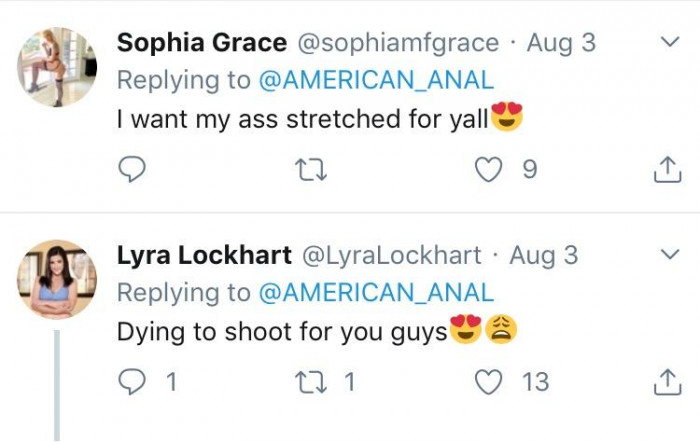700x442 pixels.
Task: Like Sophia Grace's tweet with 9 likes
Action: coord(490,170)
